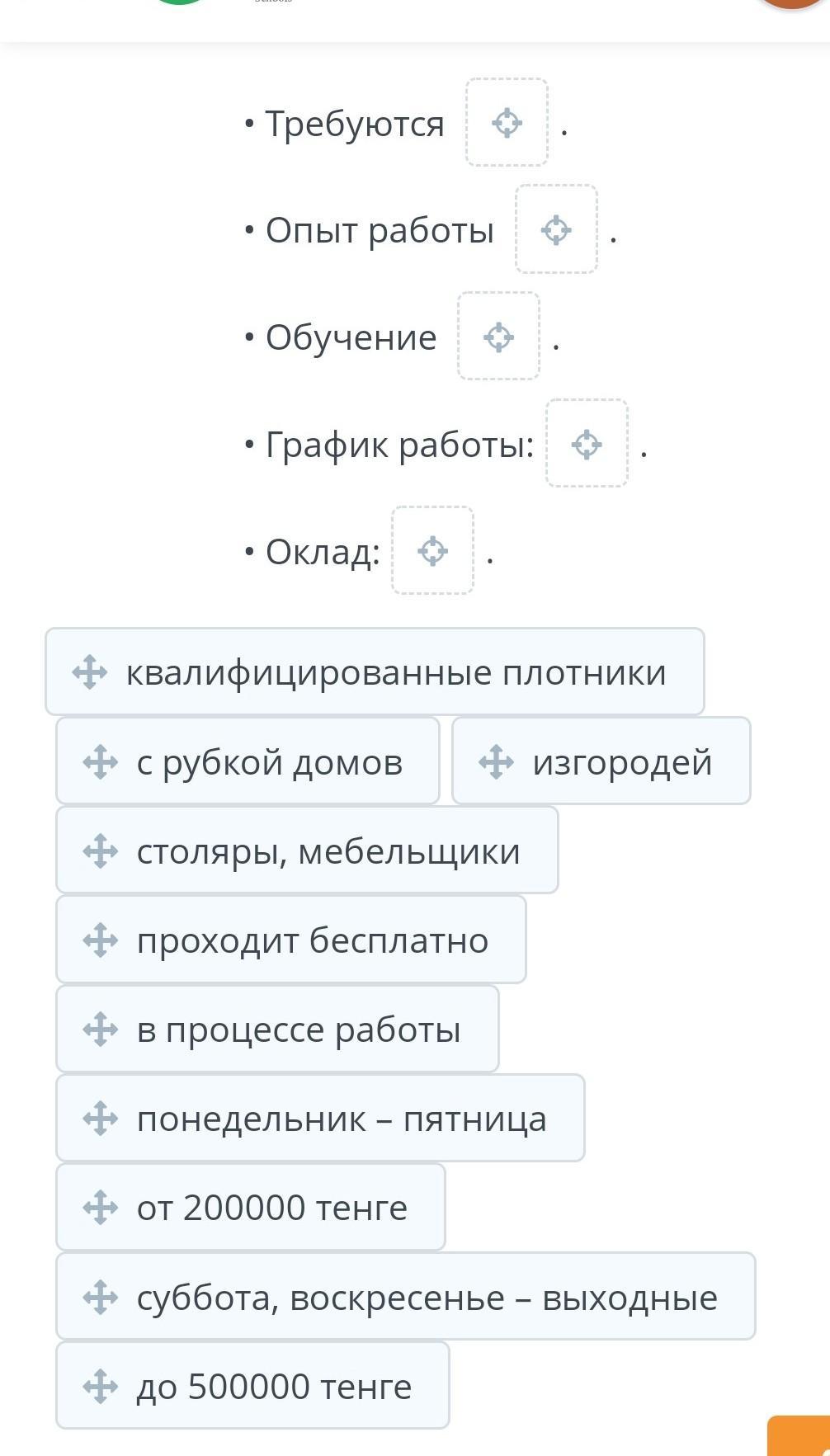Click drag handle of квалифицированные плотники
830x1456 pixels.
(x=89, y=672)
